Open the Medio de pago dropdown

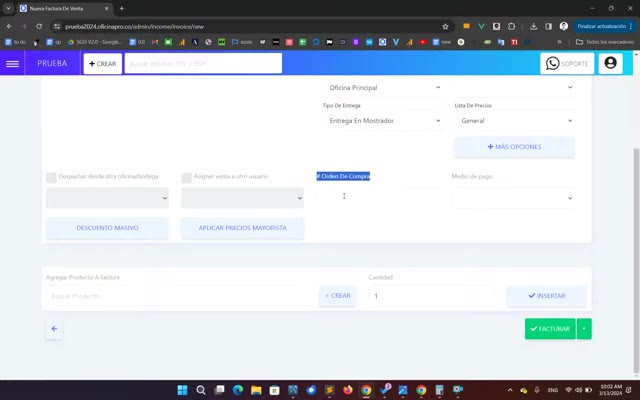[513, 198]
